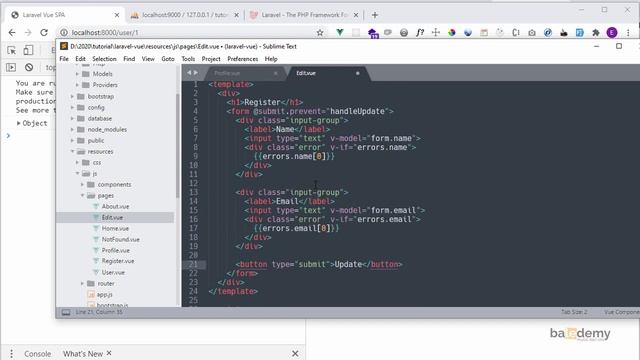Open the Project menu
Screen dimensions: 640x360
pyautogui.click(x=211, y=59)
